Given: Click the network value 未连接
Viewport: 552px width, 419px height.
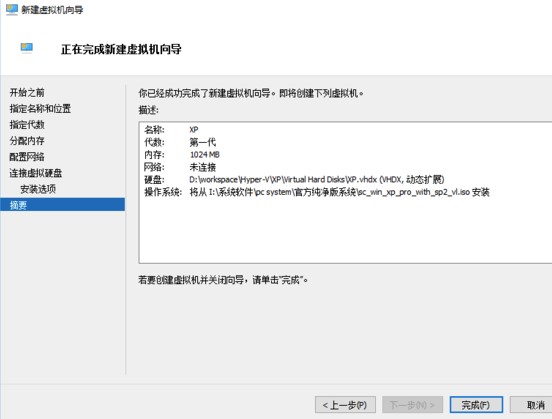Looking at the screenshot, I should tap(202, 167).
